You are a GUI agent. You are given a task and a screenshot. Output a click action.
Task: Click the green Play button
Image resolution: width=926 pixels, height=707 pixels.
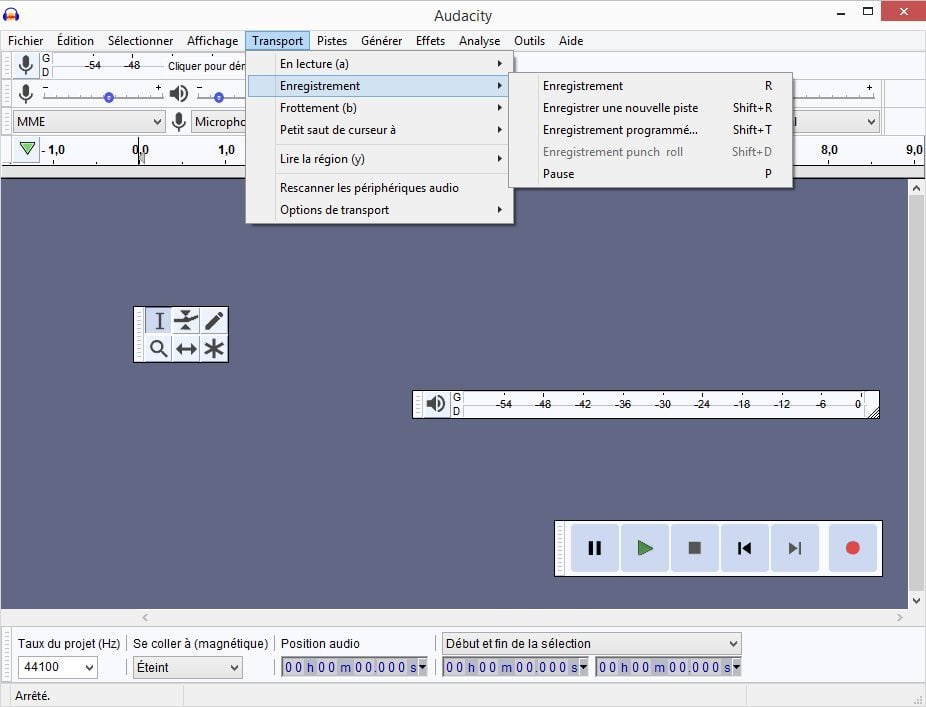click(x=645, y=548)
